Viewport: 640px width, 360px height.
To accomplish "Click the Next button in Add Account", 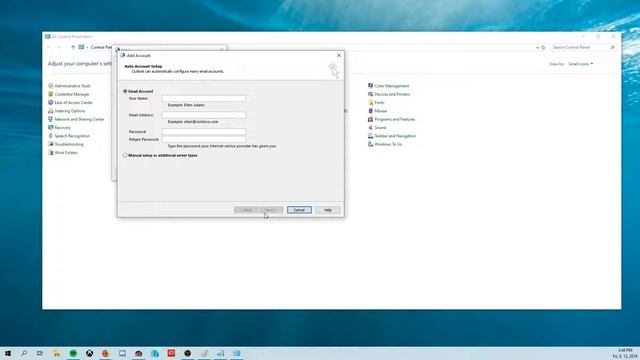I will click(x=271, y=210).
